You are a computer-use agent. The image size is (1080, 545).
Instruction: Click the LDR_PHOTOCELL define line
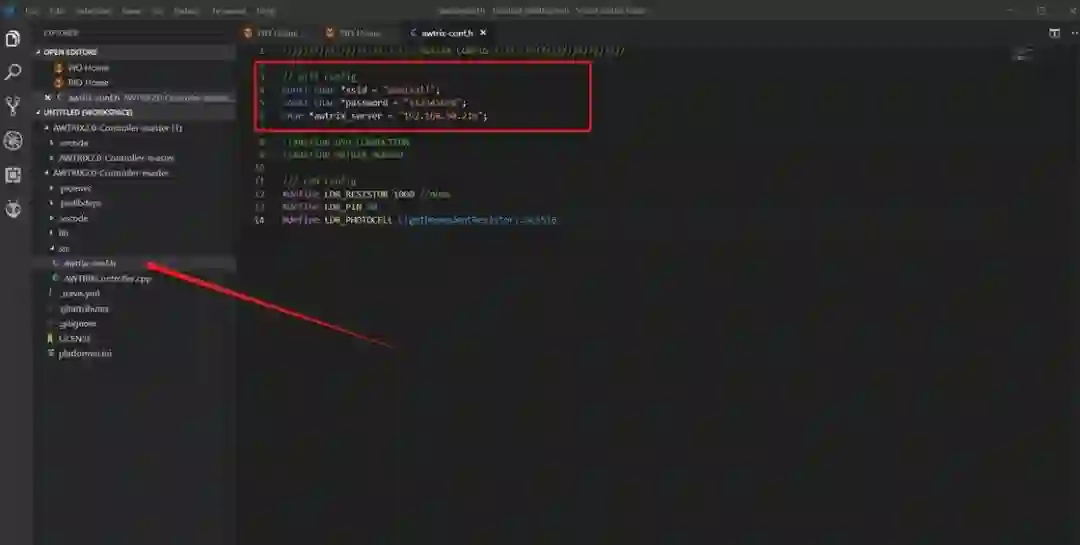coord(419,220)
